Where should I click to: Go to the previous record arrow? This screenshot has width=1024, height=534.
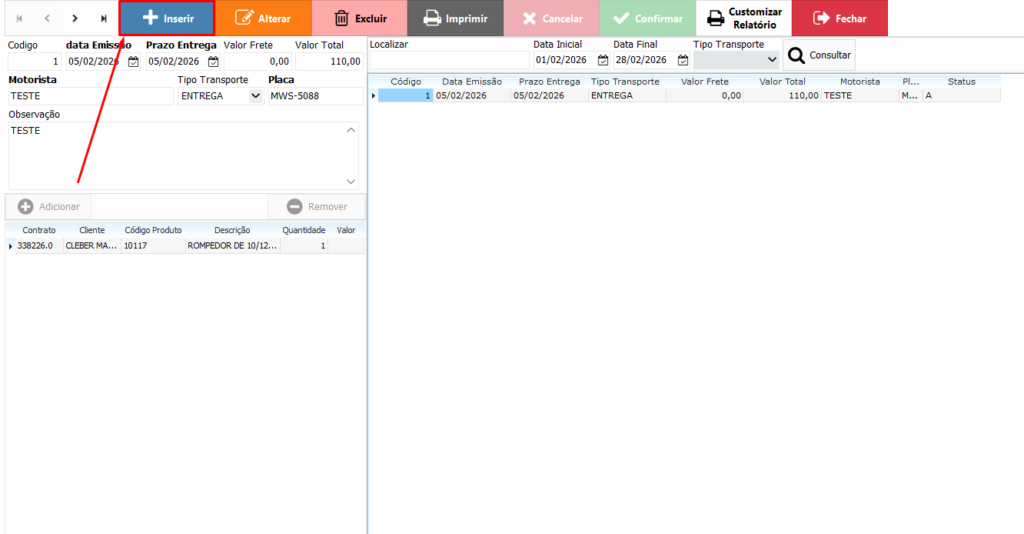click(x=47, y=18)
